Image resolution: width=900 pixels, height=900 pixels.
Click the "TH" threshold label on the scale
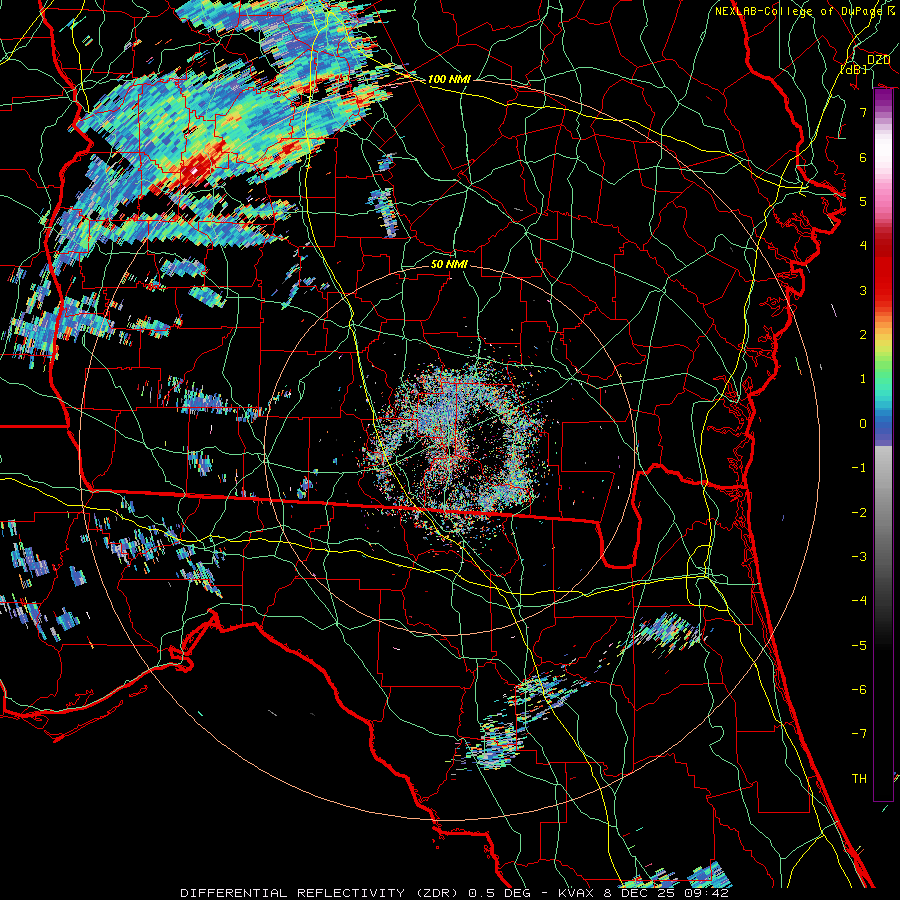(859, 779)
